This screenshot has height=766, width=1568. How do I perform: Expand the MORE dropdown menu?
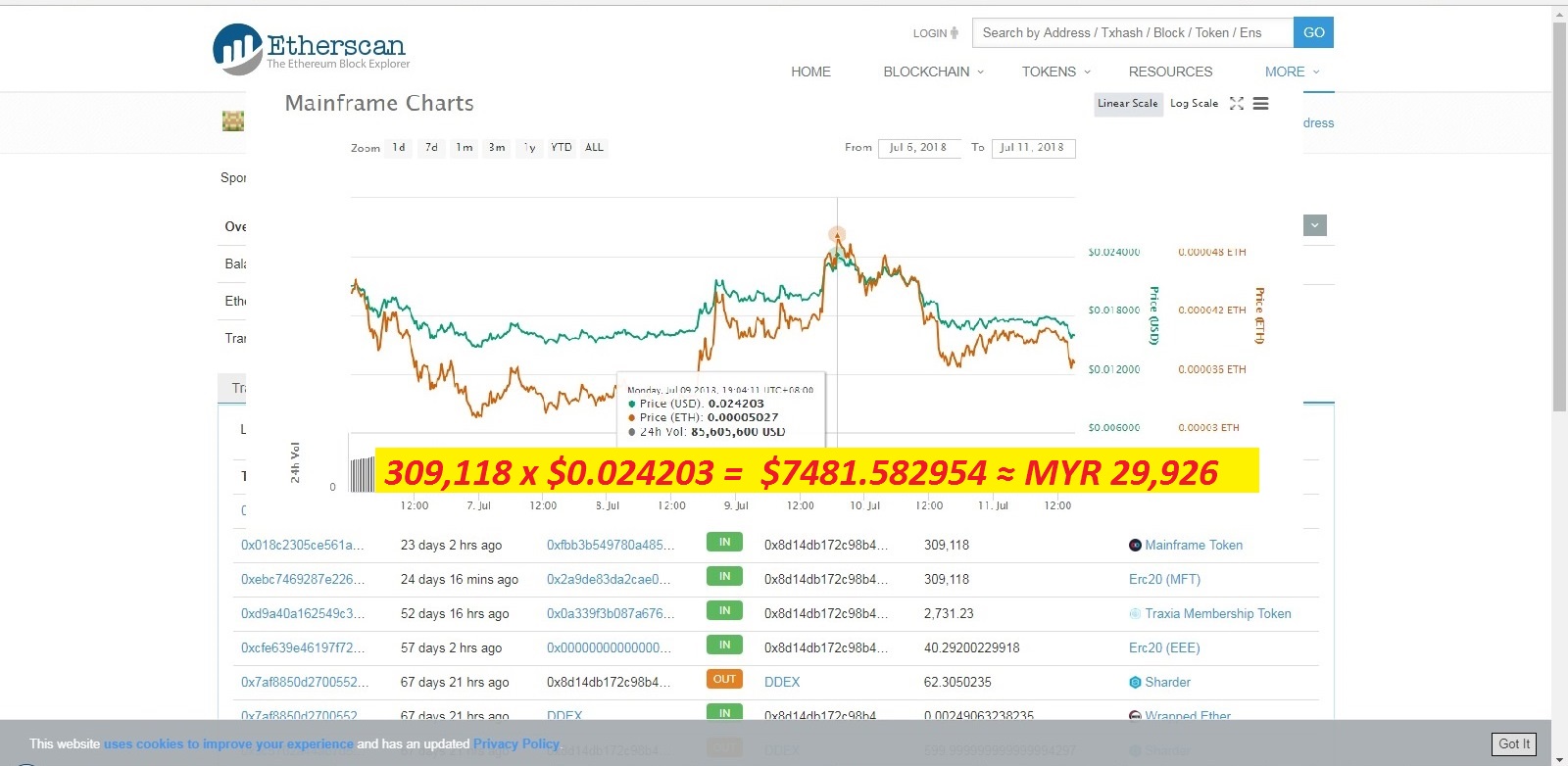tap(1293, 72)
